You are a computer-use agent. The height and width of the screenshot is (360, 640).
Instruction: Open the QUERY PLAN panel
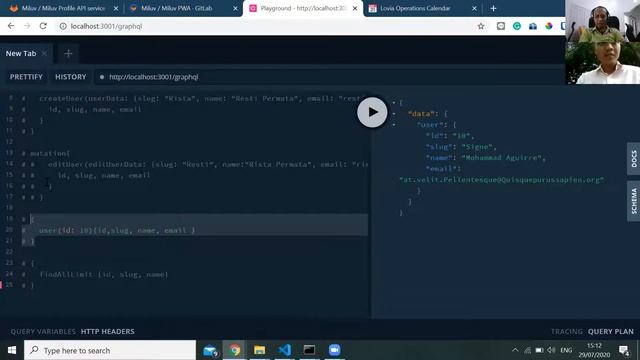611,331
